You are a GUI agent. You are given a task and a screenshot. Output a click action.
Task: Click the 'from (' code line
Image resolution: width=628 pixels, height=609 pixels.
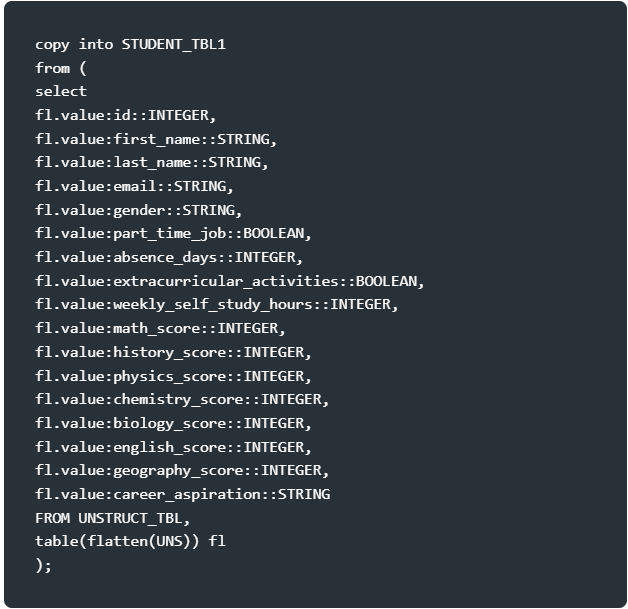click(x=61, y=68)
